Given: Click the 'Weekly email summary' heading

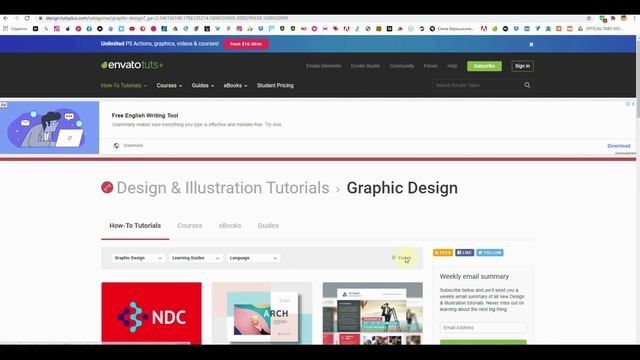Looking at the screenshot, I should pos(474,276).
